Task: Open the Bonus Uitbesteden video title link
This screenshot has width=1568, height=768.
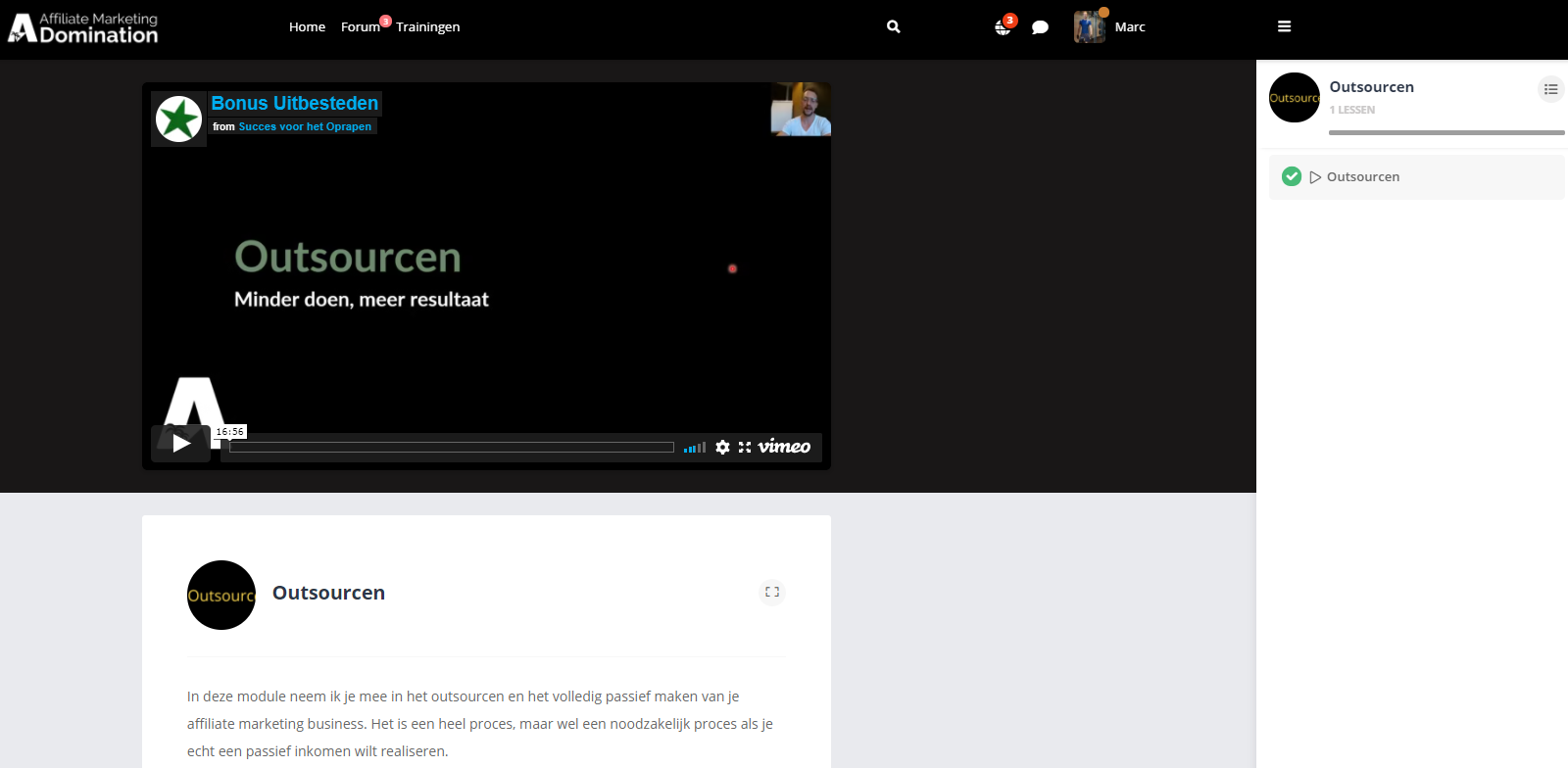Action: coord(294,103)
